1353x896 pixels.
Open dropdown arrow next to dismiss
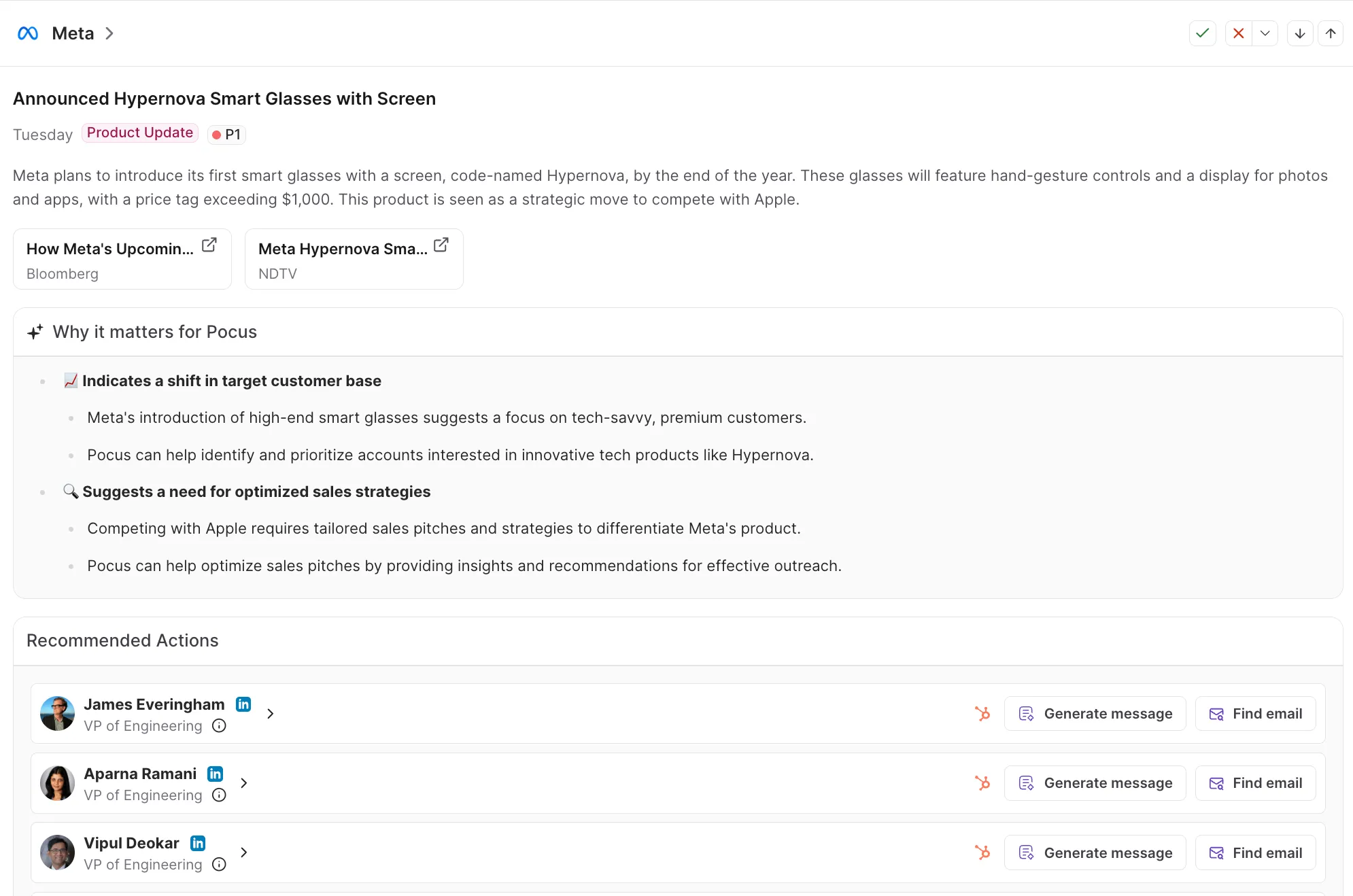[1265, 33]
